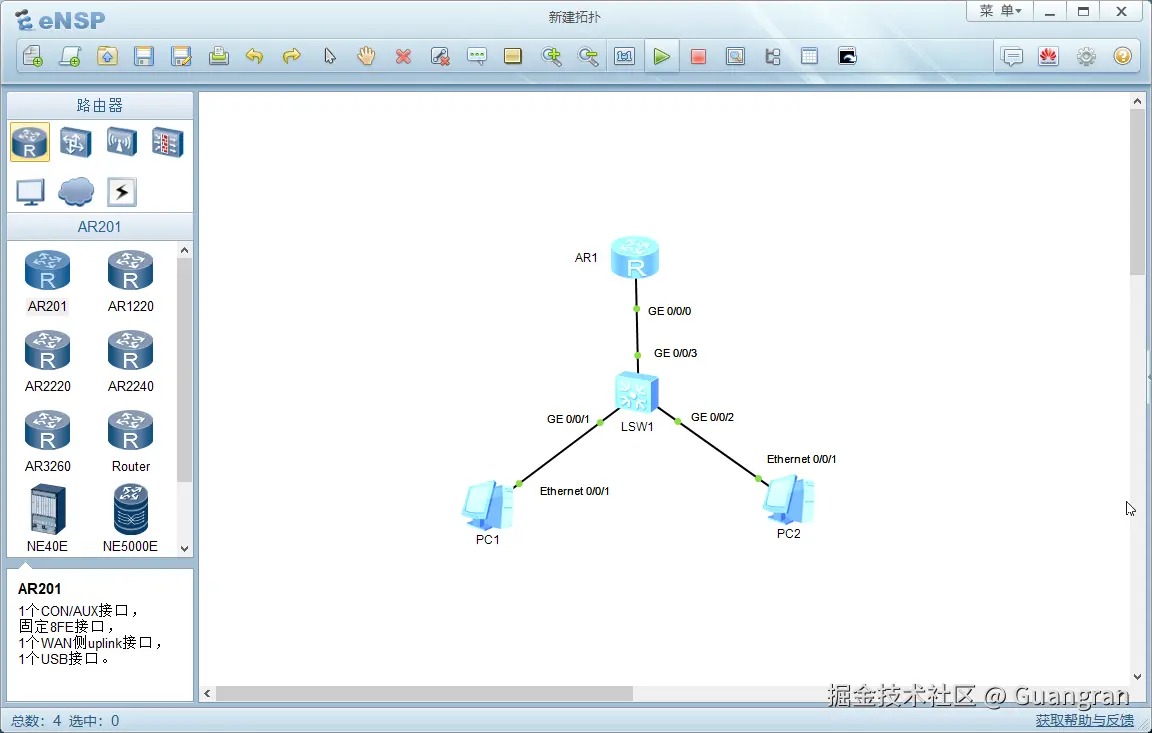Open the Huawei logo website icon
This screenshot has height=733, width=1152.
[1048, 57]
